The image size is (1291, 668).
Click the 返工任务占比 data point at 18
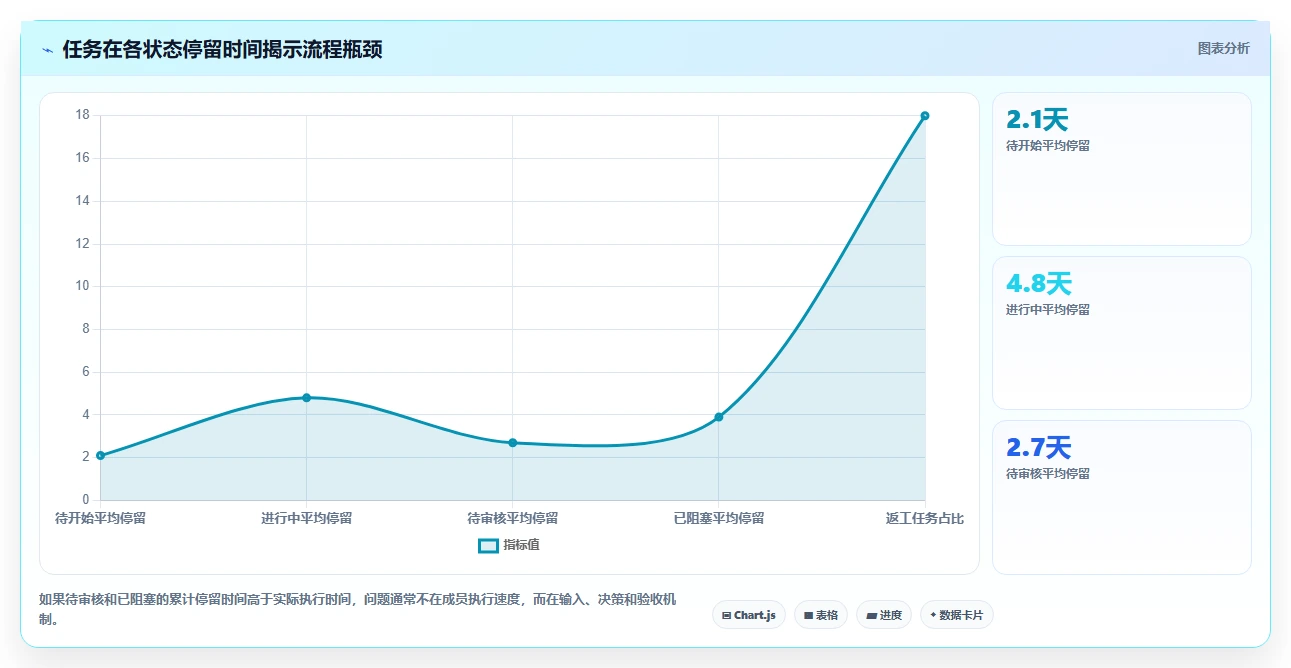925,116
